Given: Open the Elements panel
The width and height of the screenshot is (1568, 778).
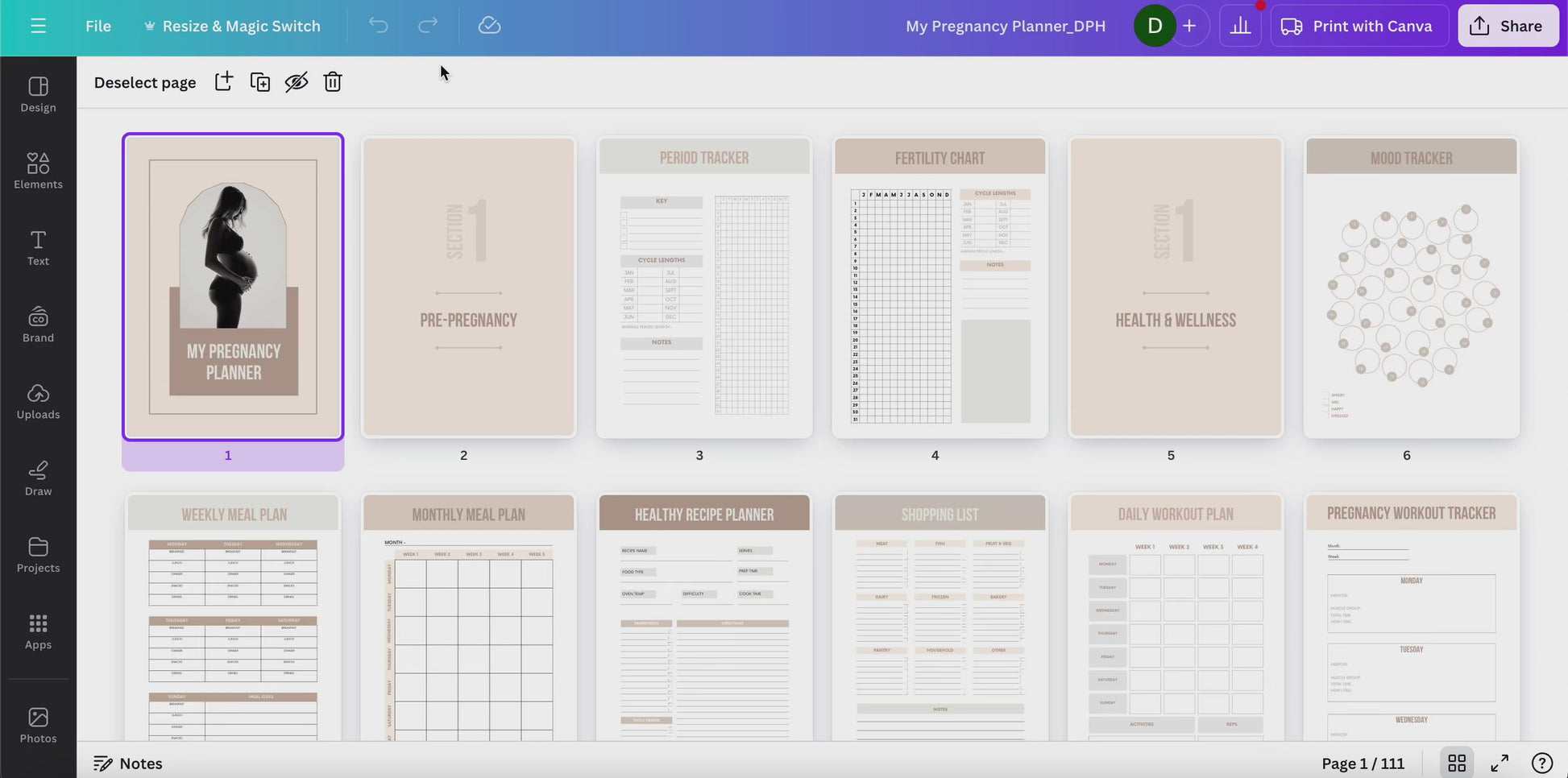Looking at the screenshot, I should (38, 171).
